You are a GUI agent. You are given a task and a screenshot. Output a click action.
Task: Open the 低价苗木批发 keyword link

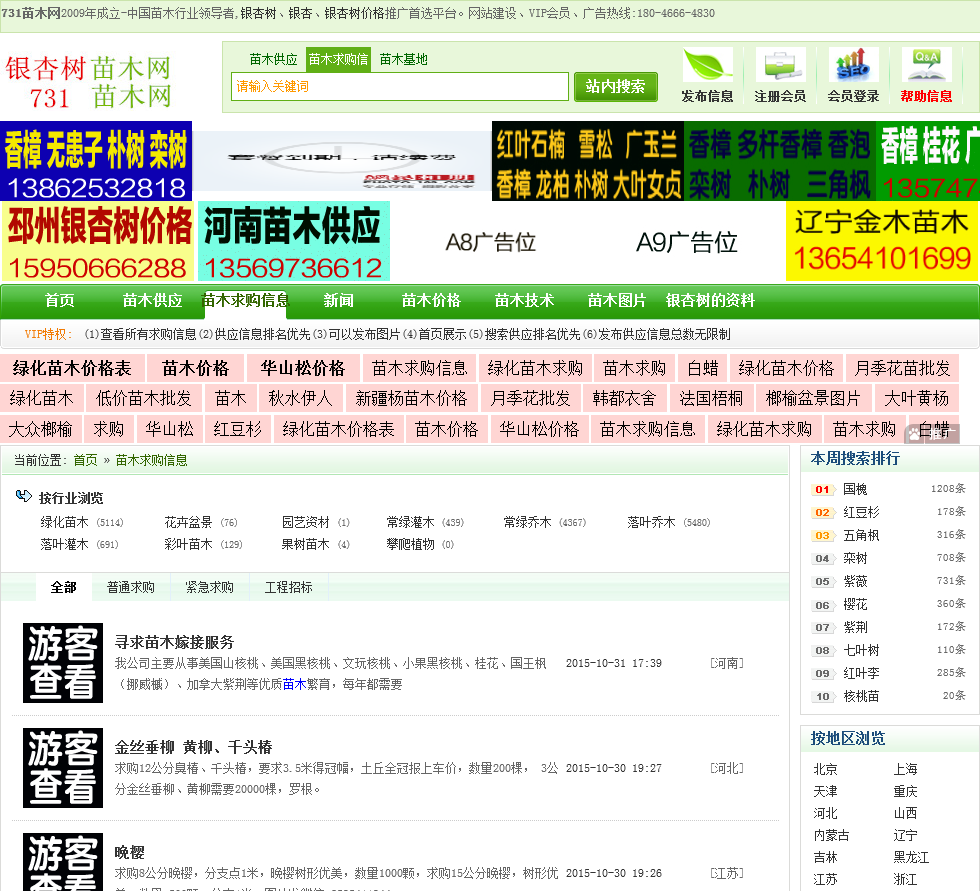pos(143,398)
